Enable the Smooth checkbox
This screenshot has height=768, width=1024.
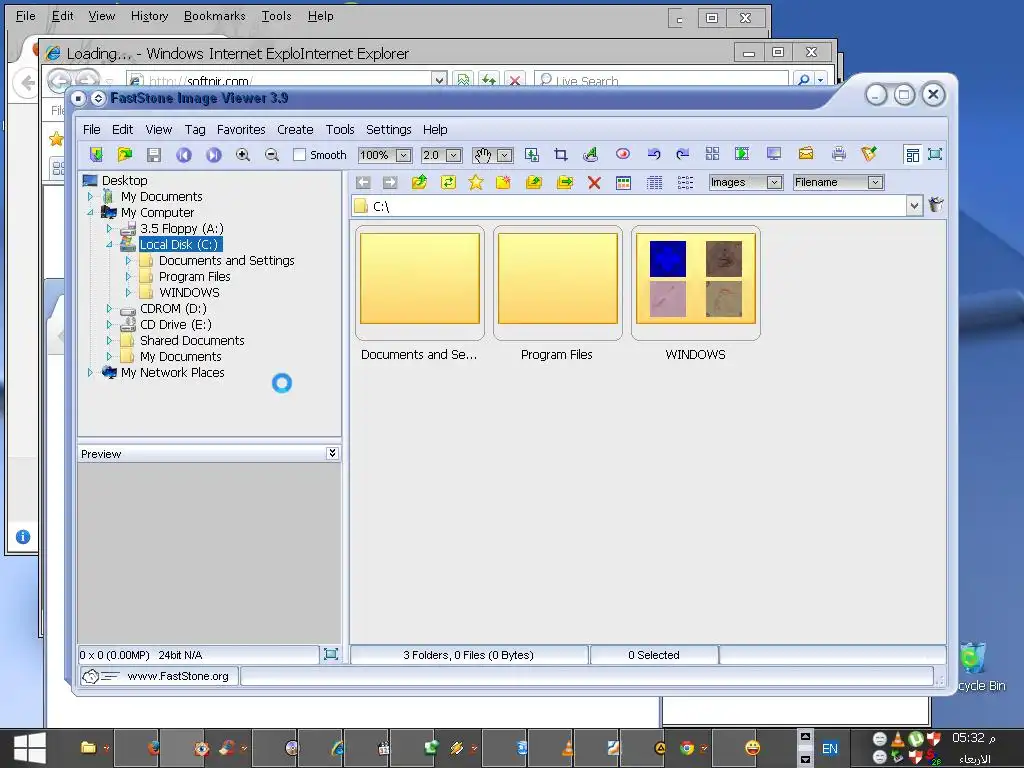pyautogui.click(x=300, y=155)
